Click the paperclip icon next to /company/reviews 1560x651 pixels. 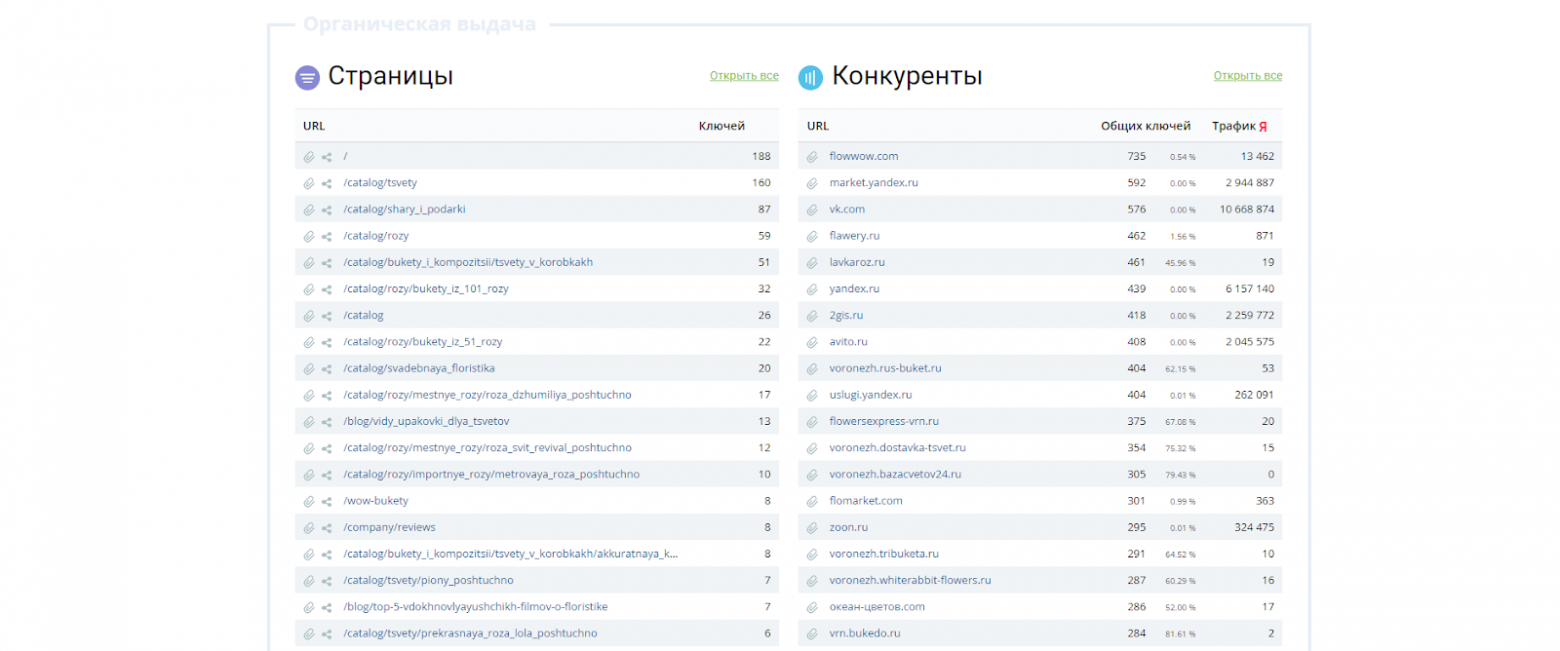click(309, 528)
